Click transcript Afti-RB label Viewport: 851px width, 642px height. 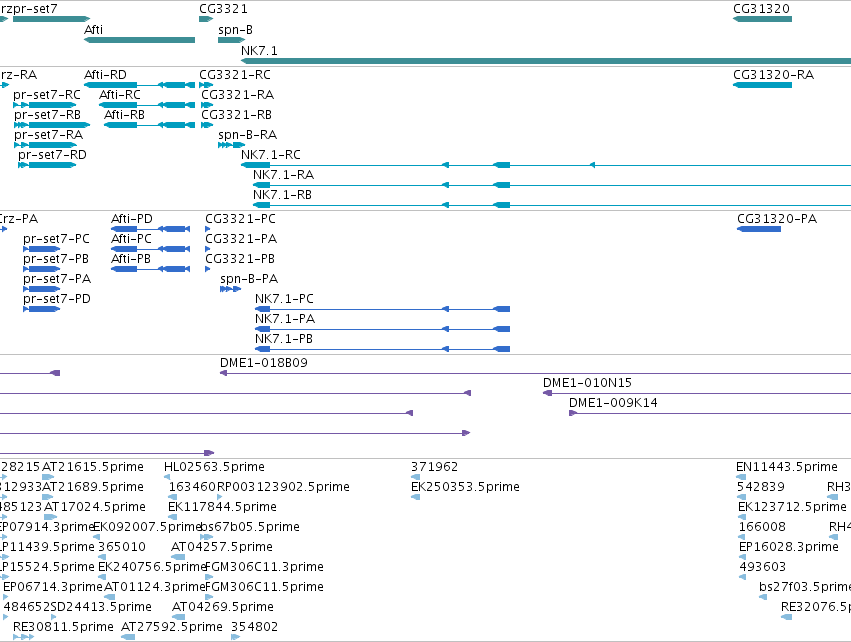tap(124, 115)
